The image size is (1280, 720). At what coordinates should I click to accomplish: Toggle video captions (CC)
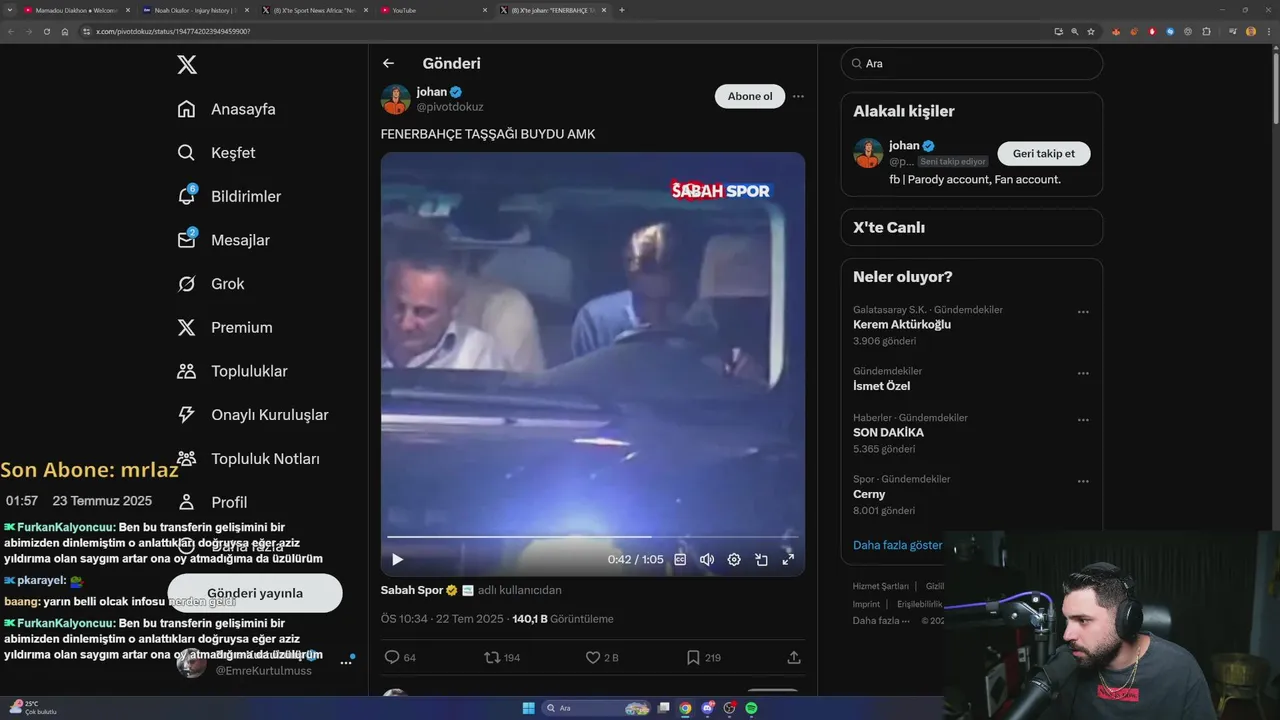pos(680,560)
